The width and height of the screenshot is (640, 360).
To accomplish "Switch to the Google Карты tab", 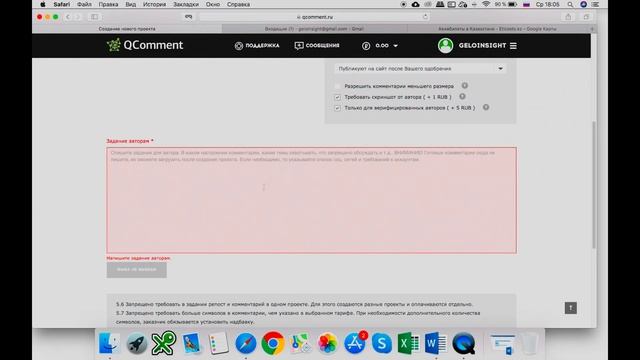I will click(x=497, y=29).
